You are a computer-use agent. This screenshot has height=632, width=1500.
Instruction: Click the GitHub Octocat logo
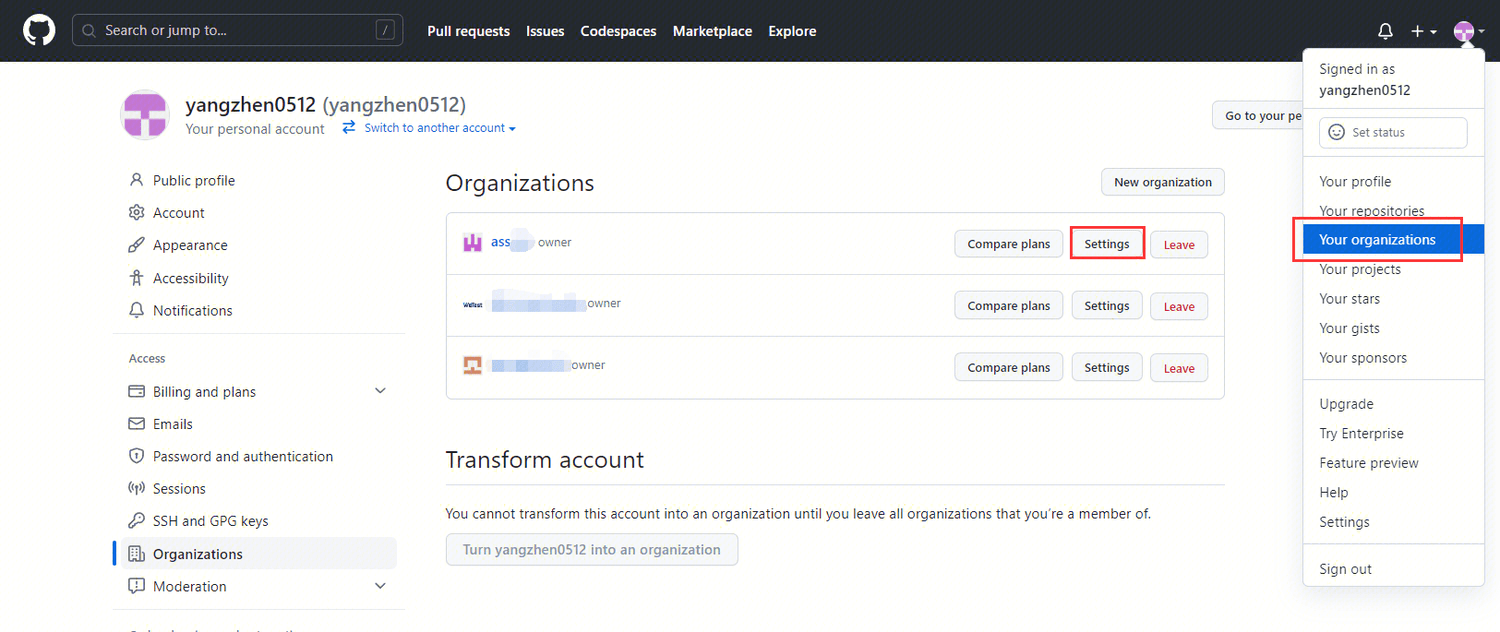39,30
